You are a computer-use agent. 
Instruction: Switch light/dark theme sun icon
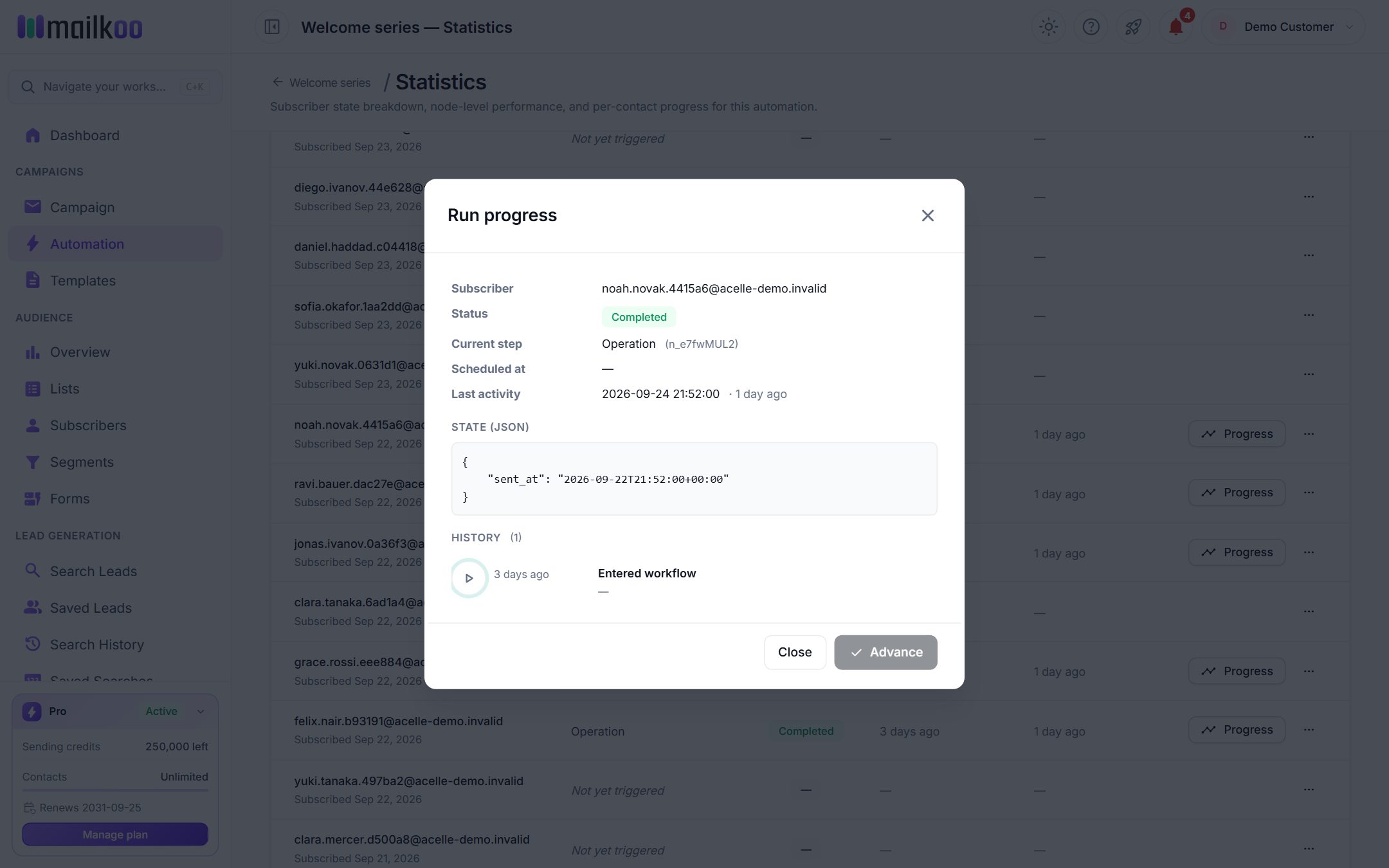tap(1048, 26)
